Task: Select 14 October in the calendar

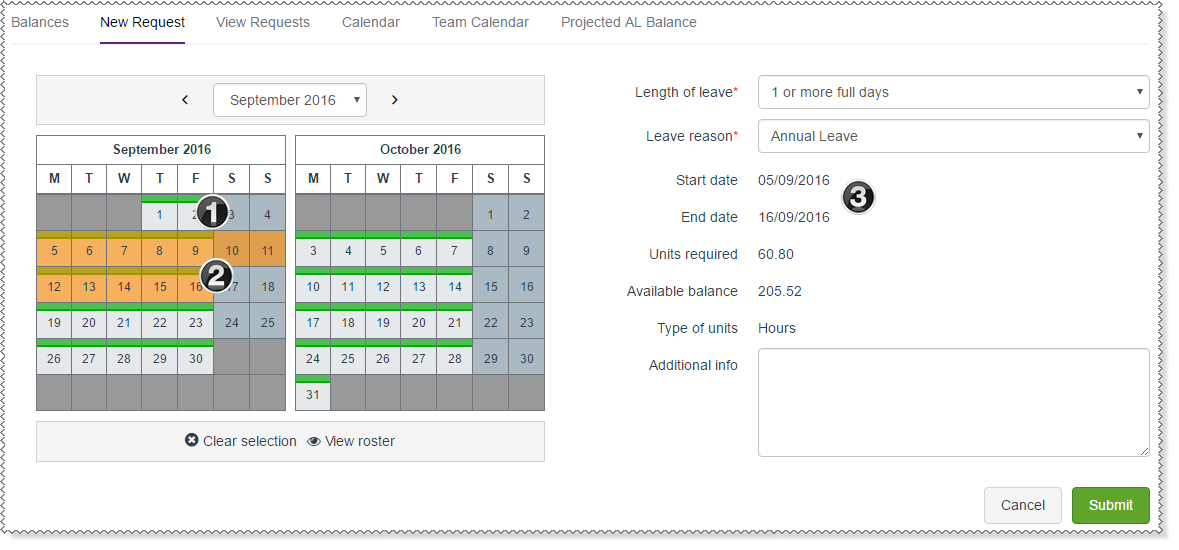Action: click(x=454, y=287)
